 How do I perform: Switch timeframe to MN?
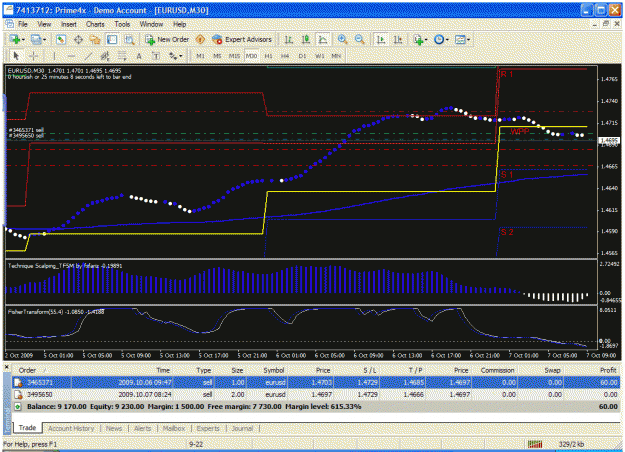[336, 56]
